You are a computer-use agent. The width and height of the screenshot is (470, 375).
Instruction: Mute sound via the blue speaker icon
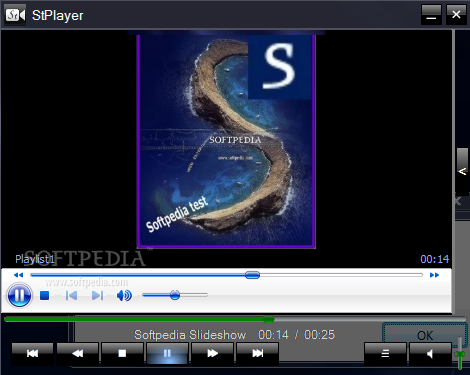point(124,296)
